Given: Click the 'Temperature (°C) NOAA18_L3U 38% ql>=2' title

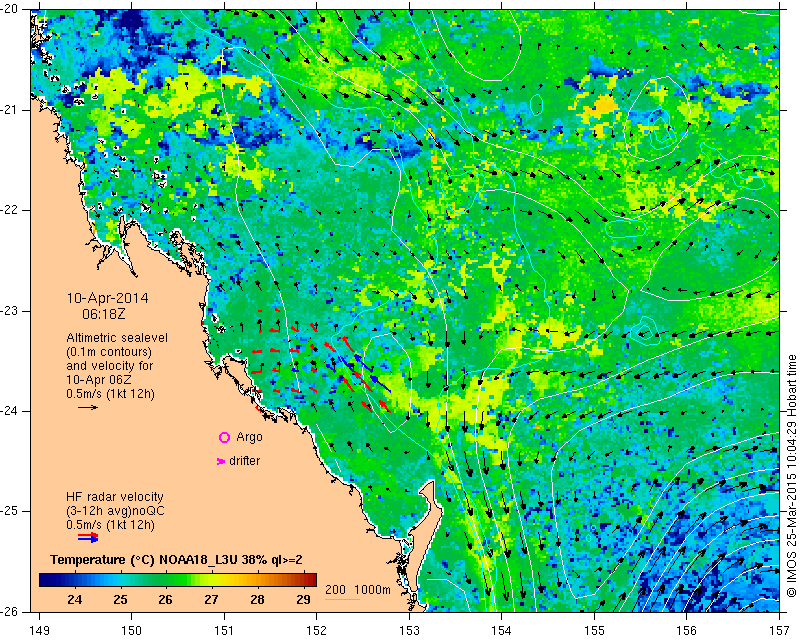Looking at the screenshot, I should (x=177, y=560).
